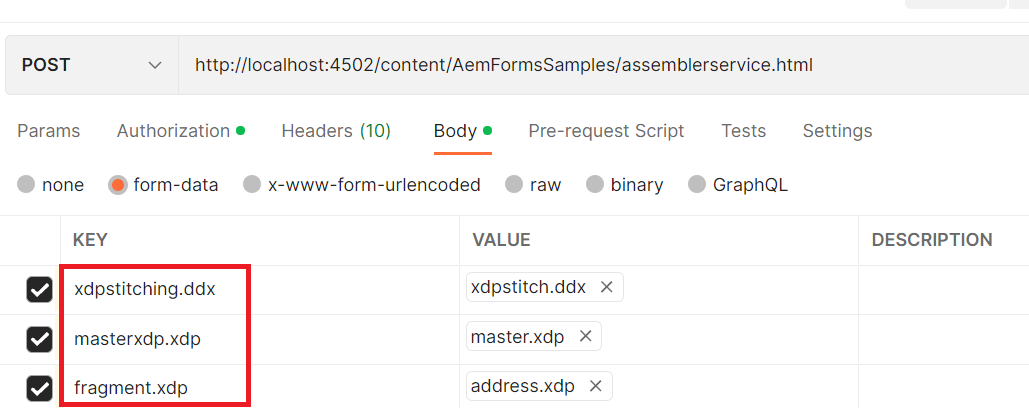
Task: Toggle the fragment.xdp row checkbox
Action: click(x=39, y=388)
